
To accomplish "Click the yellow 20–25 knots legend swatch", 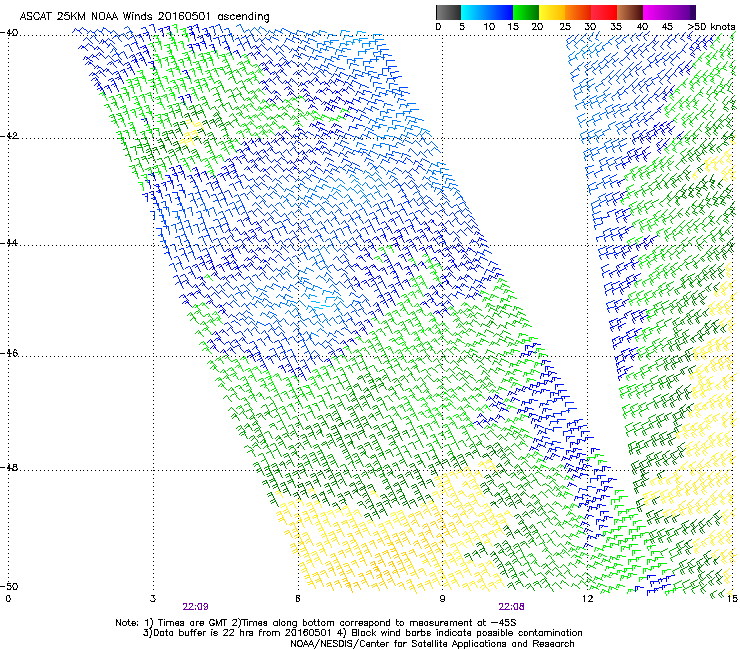I will coord(552,12).
